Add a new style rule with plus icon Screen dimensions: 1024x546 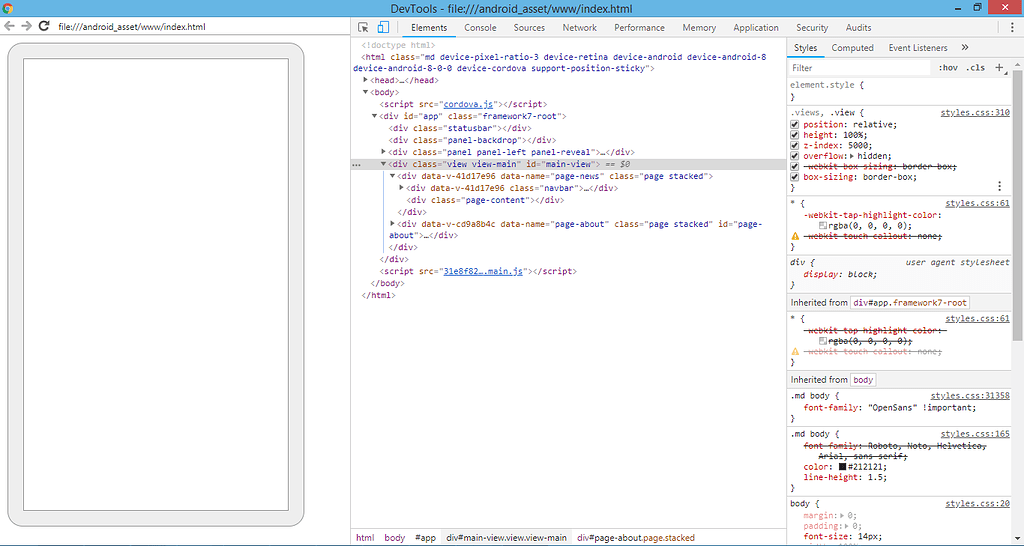999,67
